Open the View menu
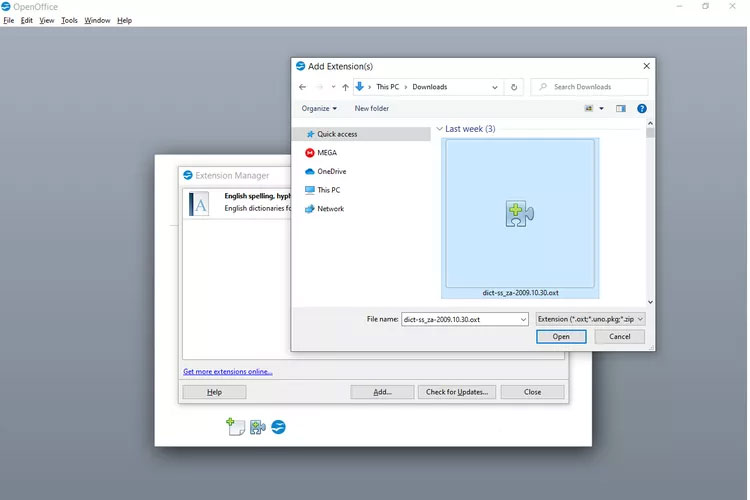The width and height of the screenshot is (750, 500). click(x=47, y=21)
